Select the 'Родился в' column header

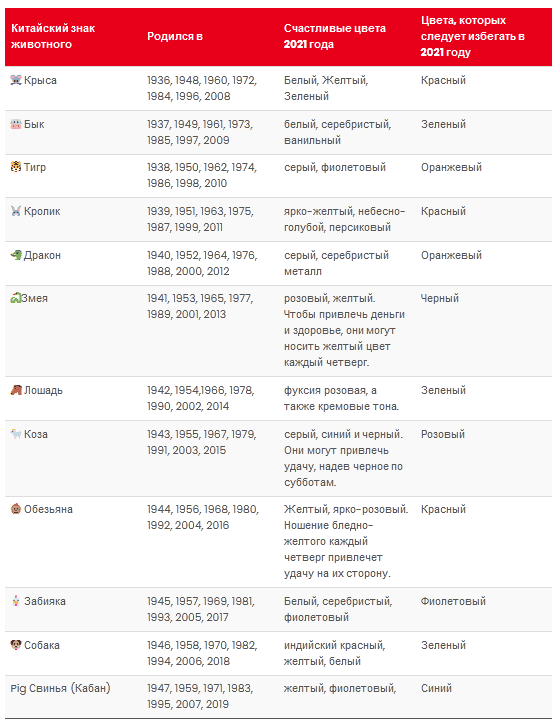pyautogui.click(x=175, y=36)
